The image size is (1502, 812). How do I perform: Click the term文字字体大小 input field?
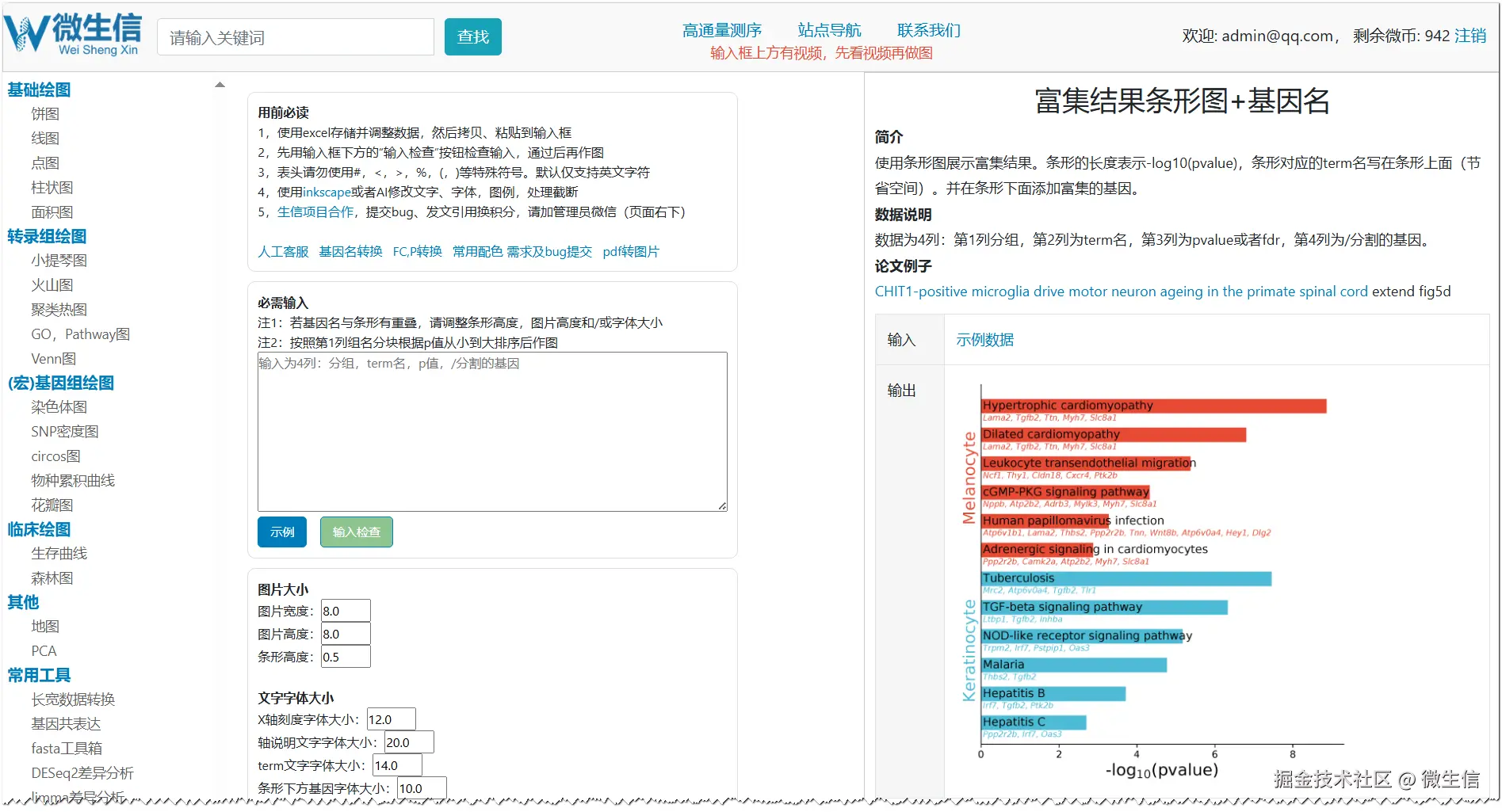(x=397, y=765)
